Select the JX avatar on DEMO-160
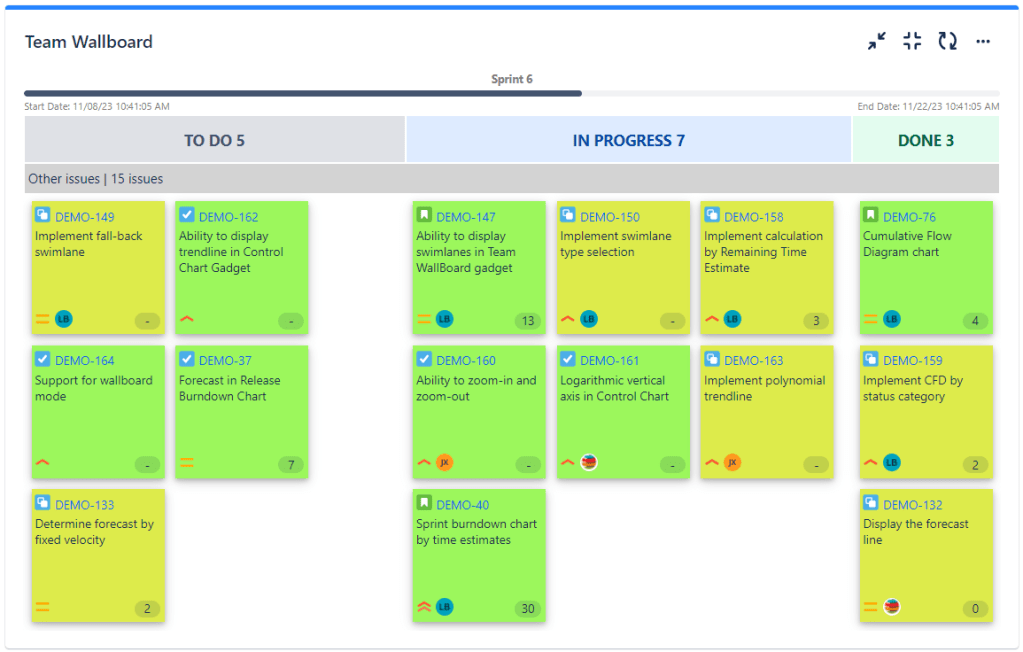The height and width of the screenshot is (652, 1023). [446, 463]
